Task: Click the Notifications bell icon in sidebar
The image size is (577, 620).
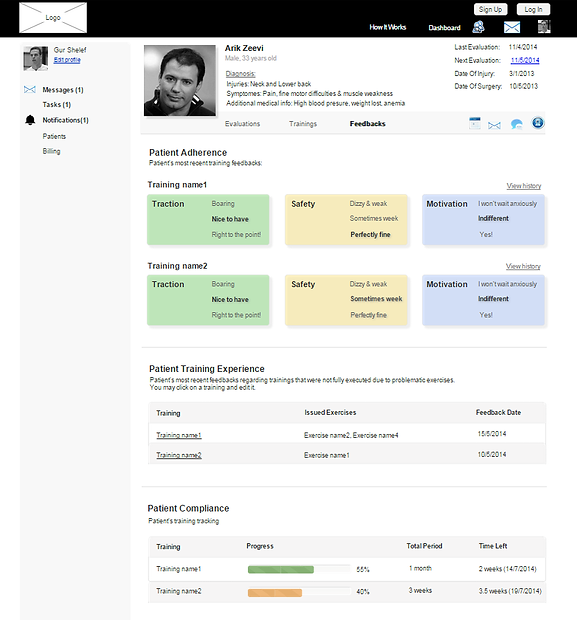Action: [30, 120]
